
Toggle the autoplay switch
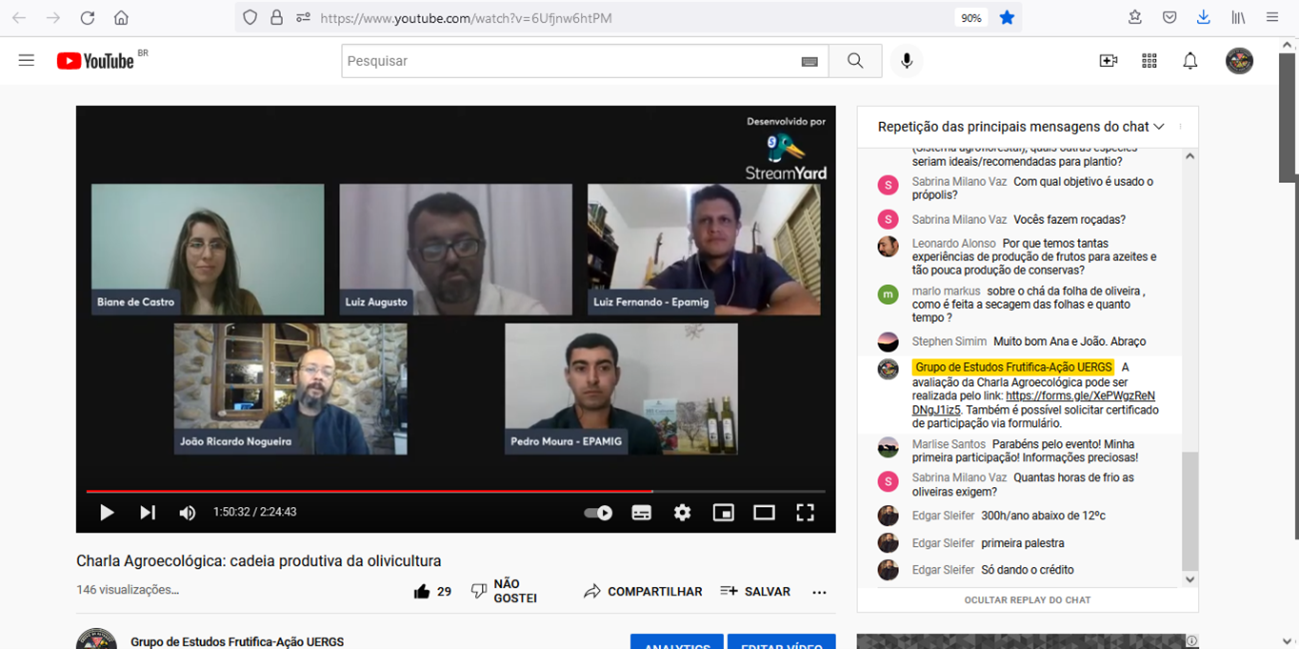597,512
